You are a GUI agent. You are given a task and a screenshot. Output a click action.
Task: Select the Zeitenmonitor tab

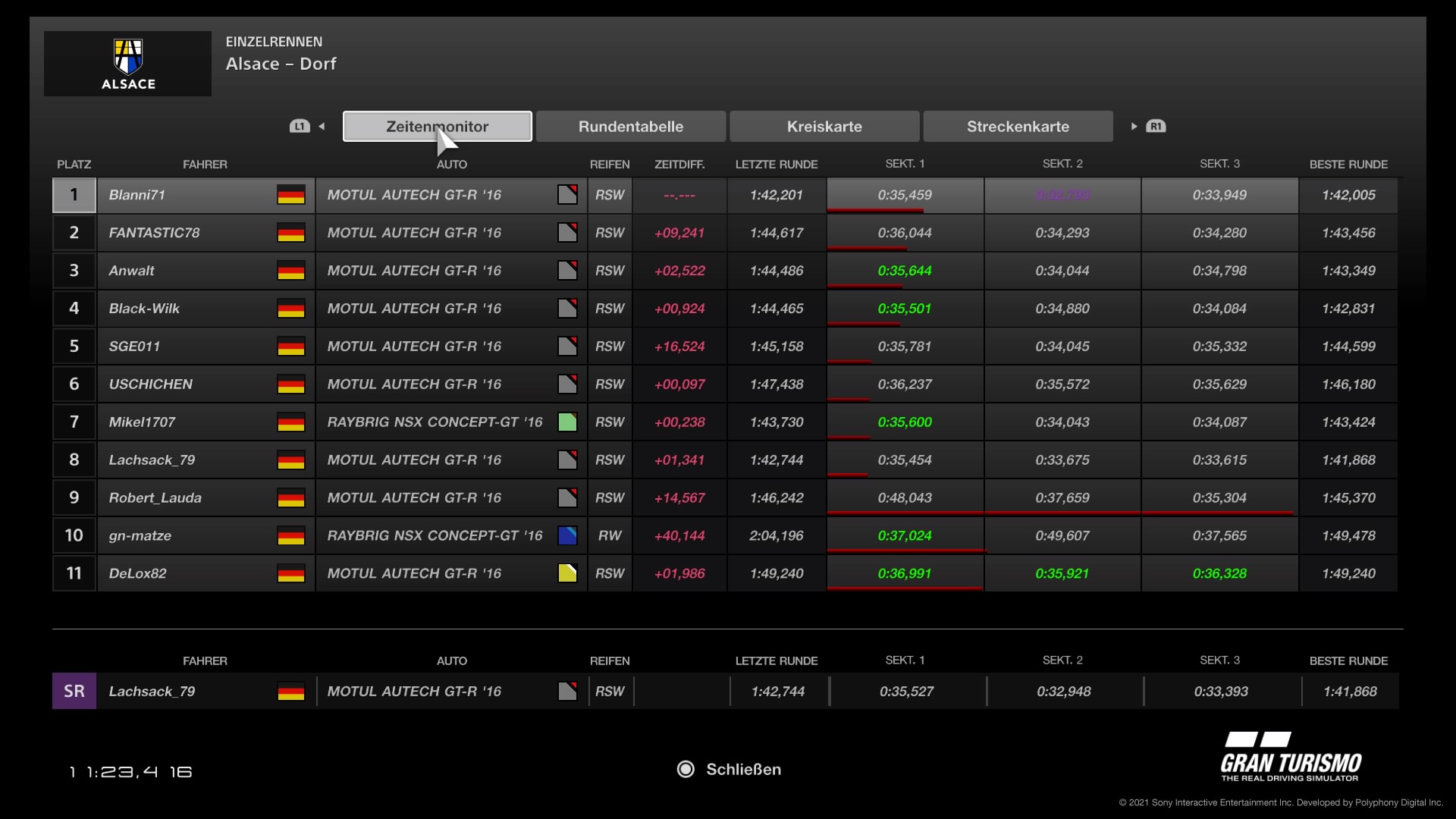(x=437, y=127)
